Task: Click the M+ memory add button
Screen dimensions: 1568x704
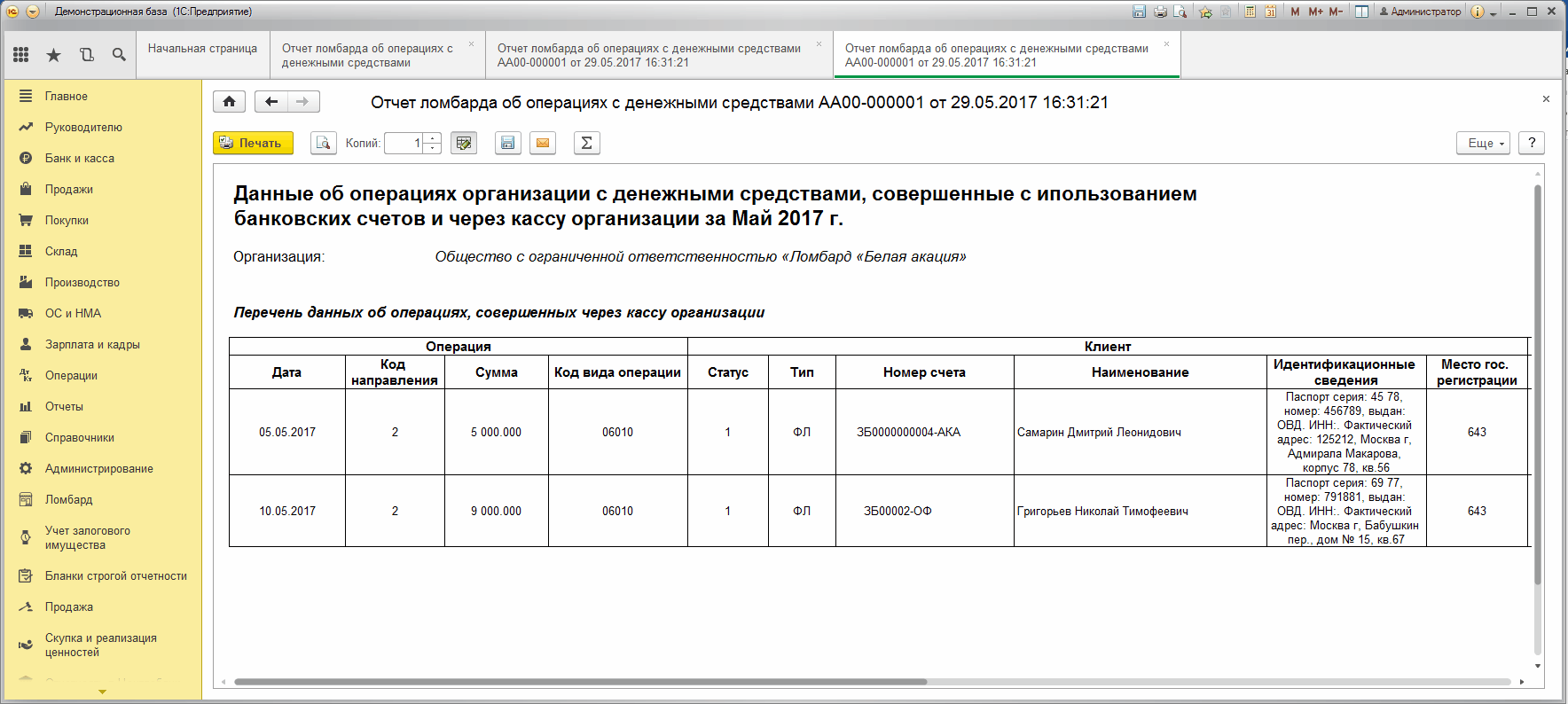Action: (x=1315, y=12)
